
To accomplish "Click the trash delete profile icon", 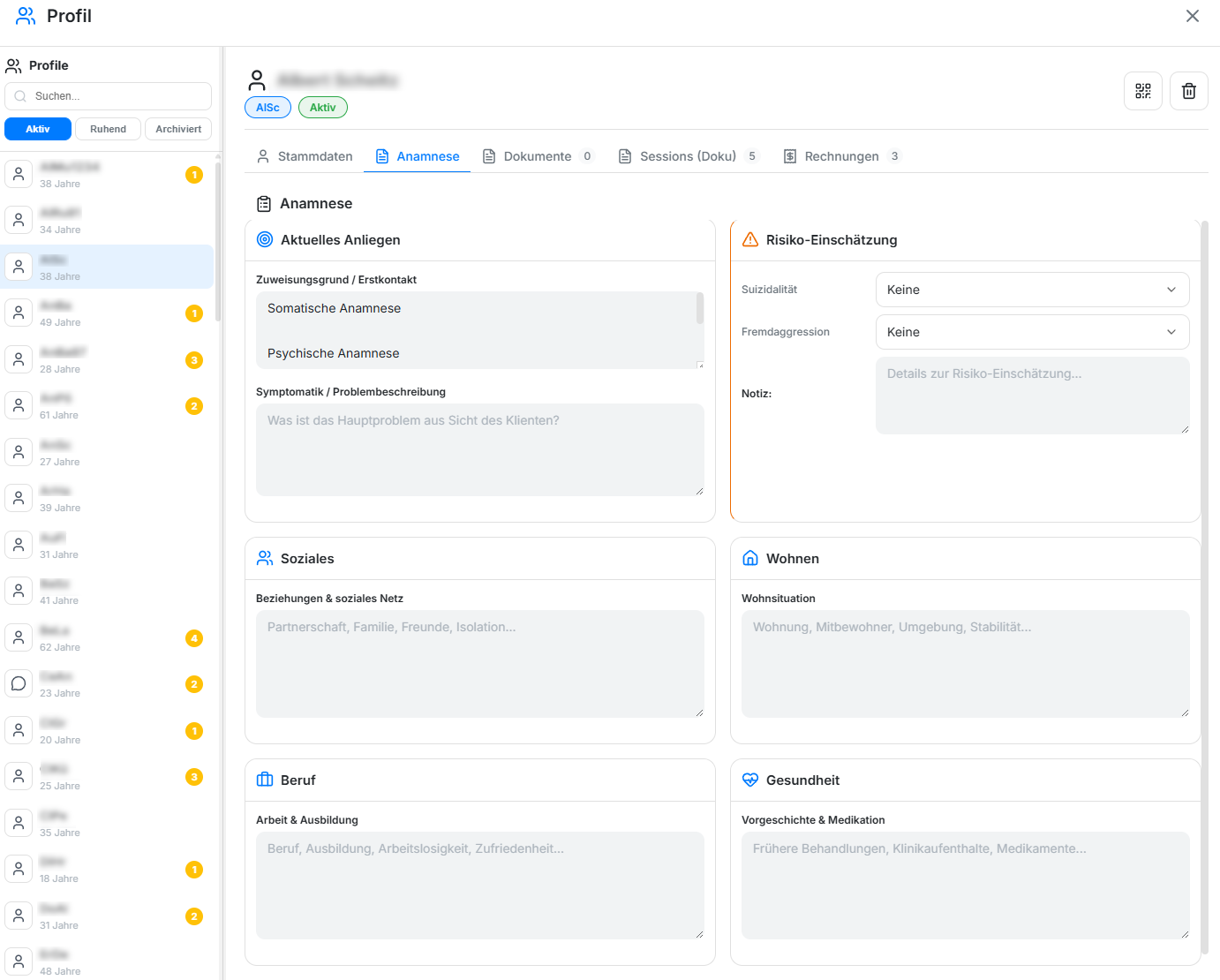I will (1189, 91).
